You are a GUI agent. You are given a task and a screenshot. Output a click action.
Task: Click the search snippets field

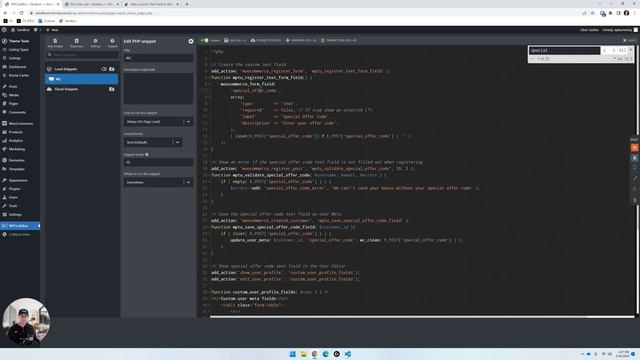click(82, 55)
